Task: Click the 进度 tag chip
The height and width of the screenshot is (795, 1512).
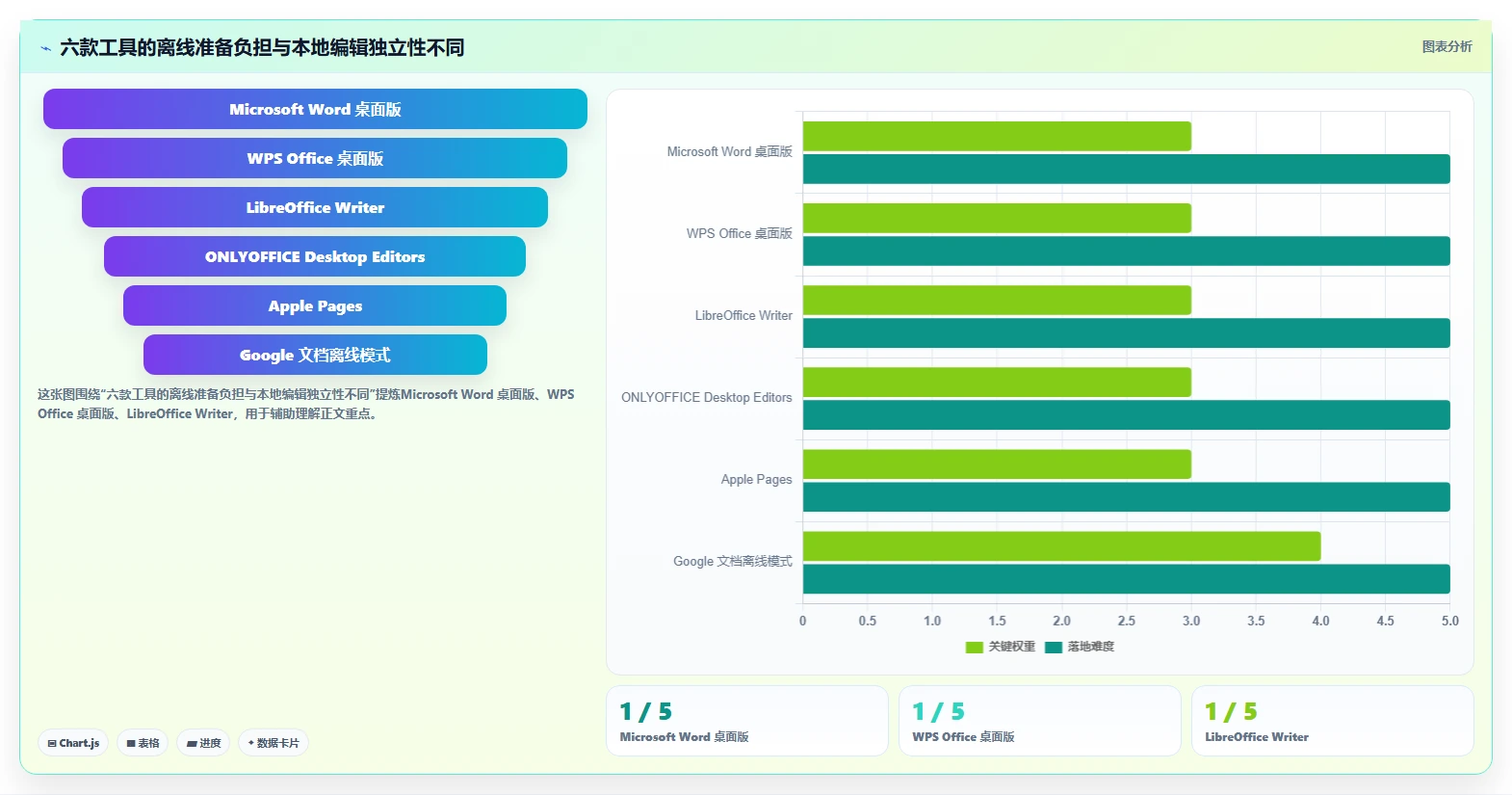Action: pyautogui.click(x=203, y=743)
